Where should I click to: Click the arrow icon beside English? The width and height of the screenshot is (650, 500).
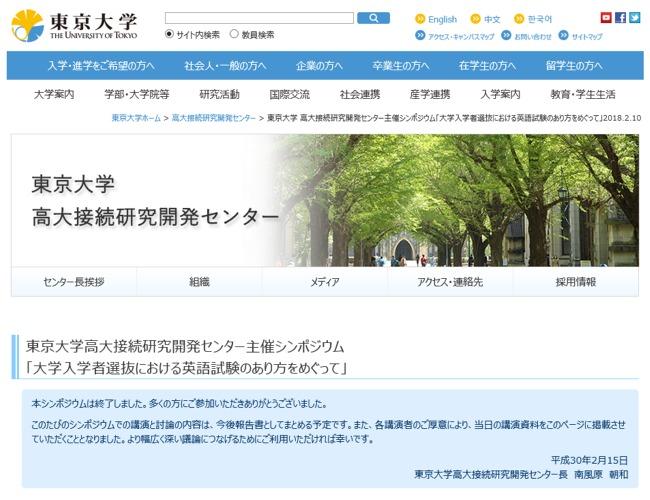[420, 19]
